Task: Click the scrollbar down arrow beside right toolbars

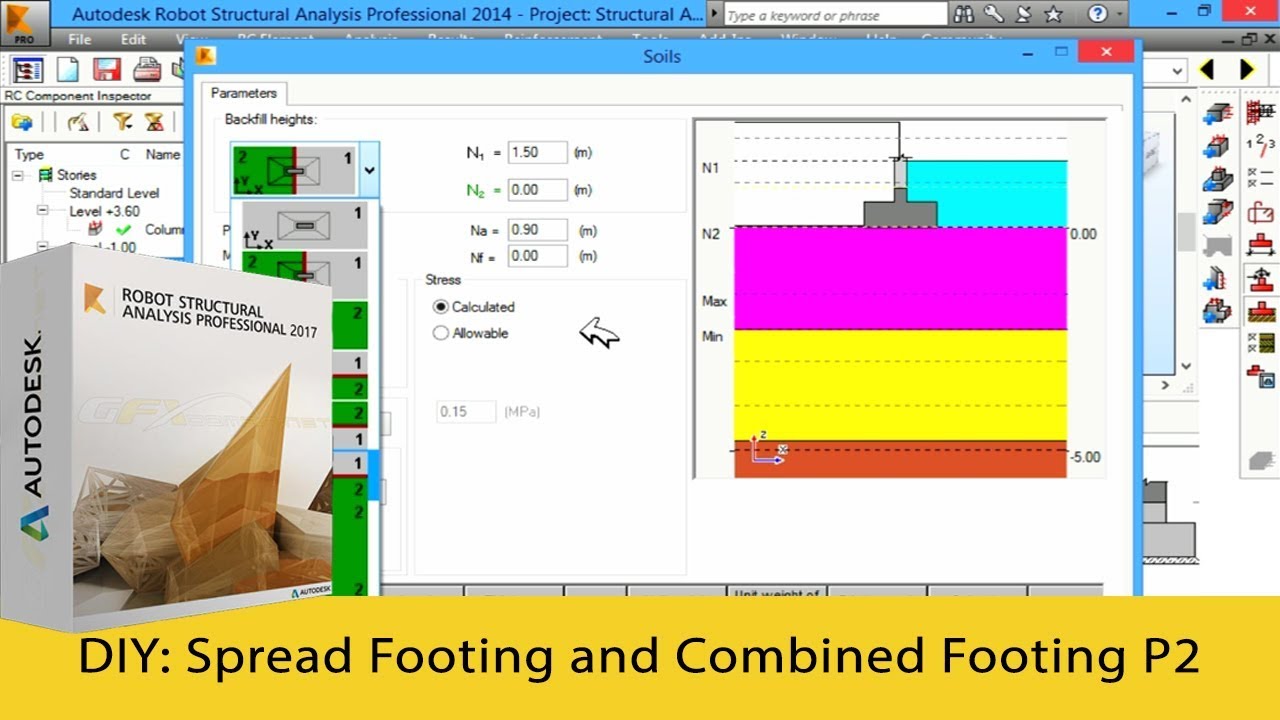Action: 1186,366
